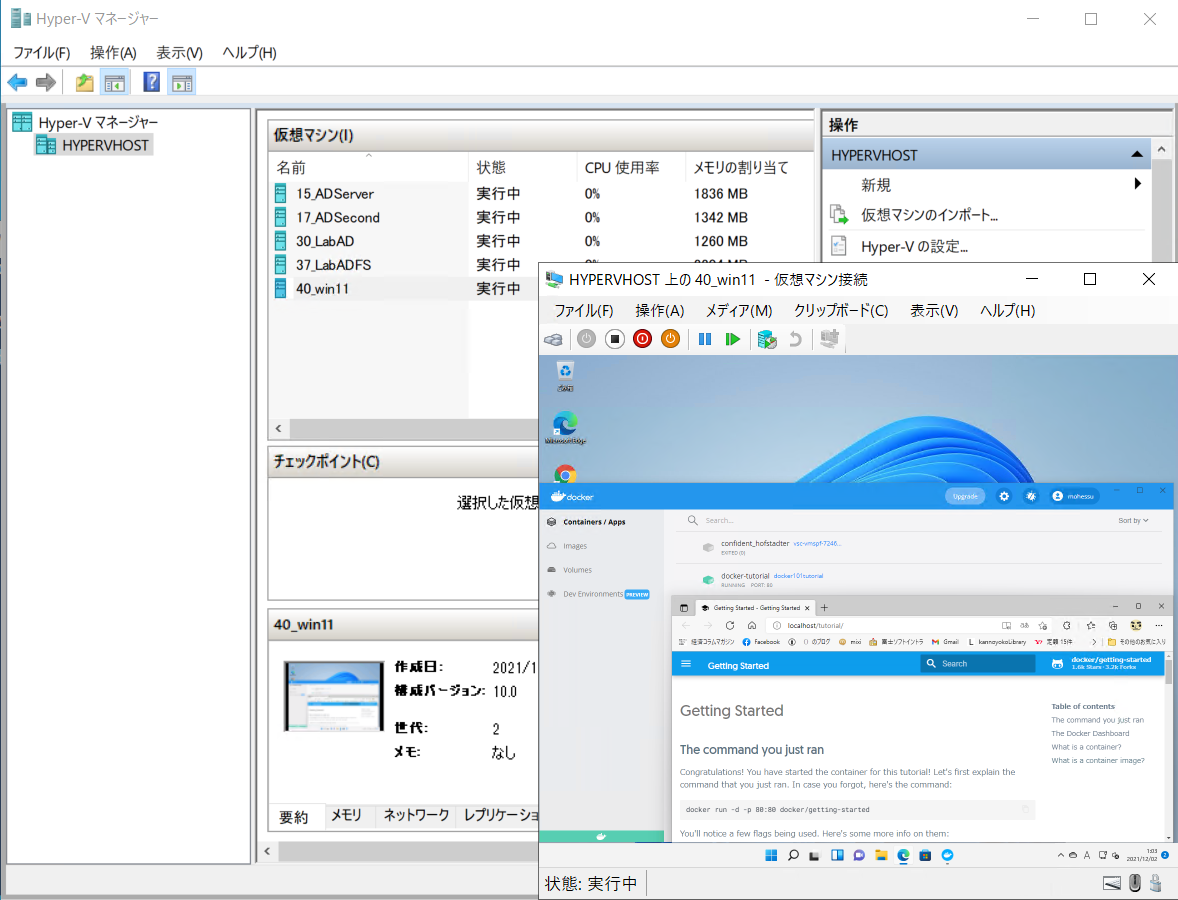The width and height of the screenshot is (1178, 900).
Task: Show hidden tray icons chevron in VM taskbar
Action: pos(1060,855)
